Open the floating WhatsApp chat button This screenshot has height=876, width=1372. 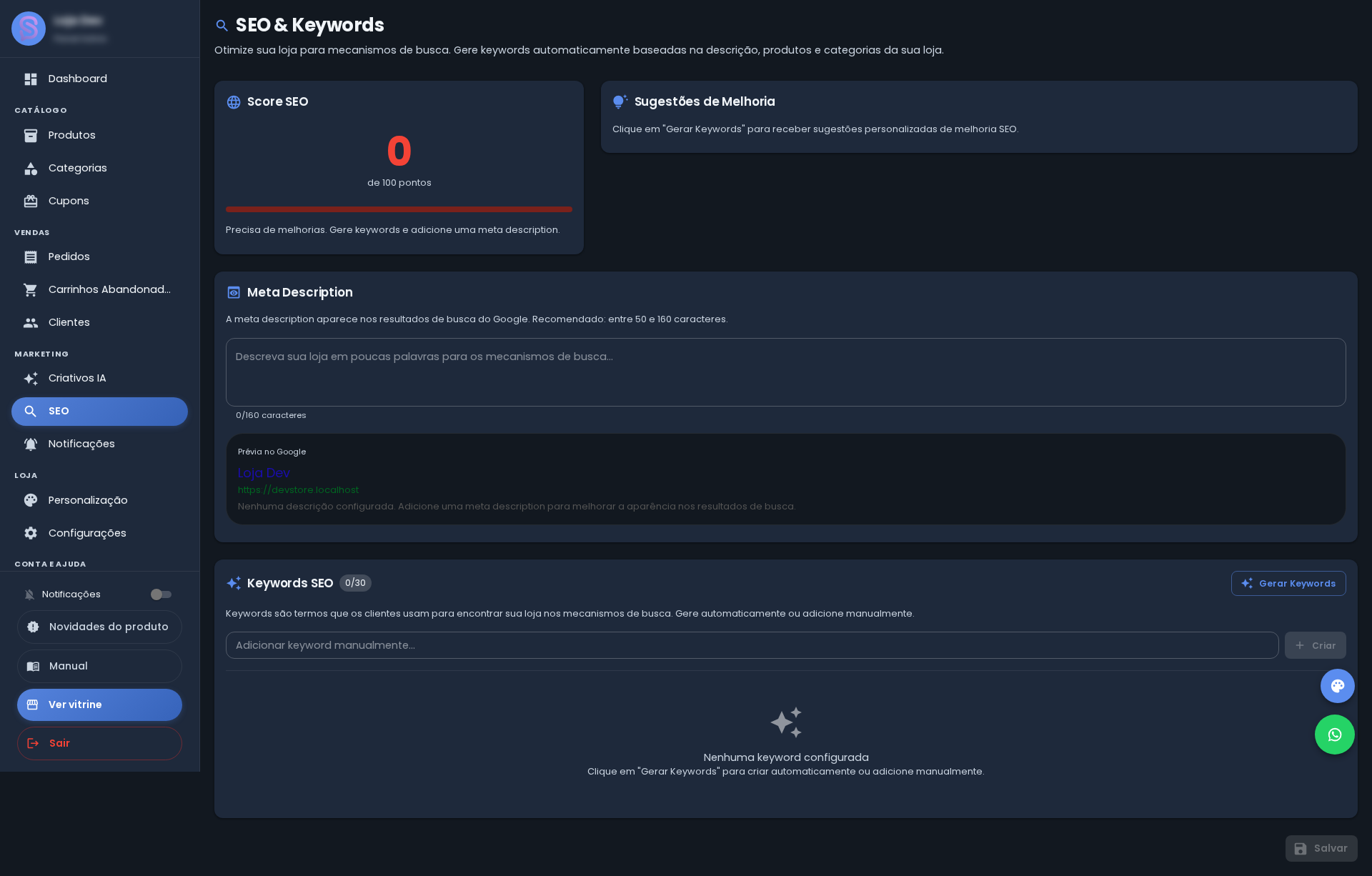click(1335, 735)
